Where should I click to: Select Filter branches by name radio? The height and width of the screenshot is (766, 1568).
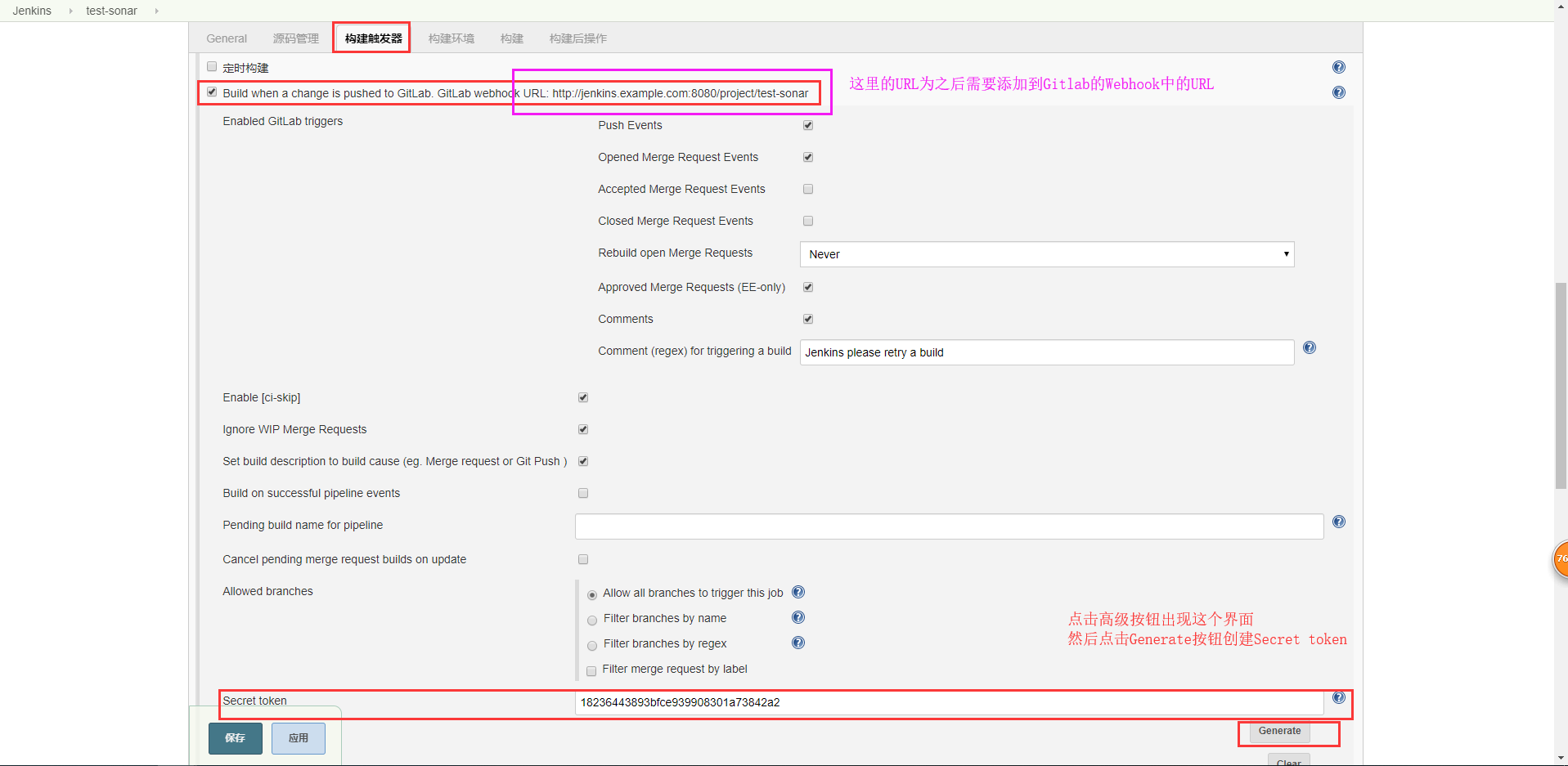592,620
